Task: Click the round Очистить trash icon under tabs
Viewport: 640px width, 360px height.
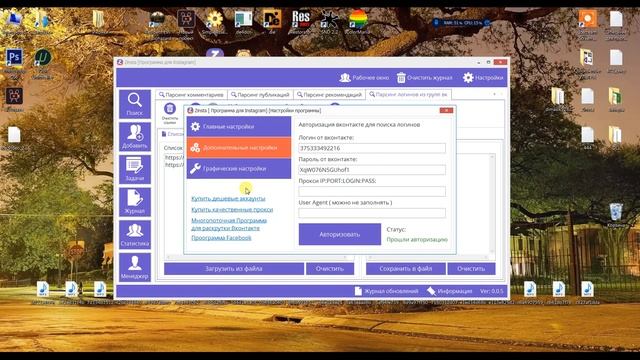Action: [170, 109]
